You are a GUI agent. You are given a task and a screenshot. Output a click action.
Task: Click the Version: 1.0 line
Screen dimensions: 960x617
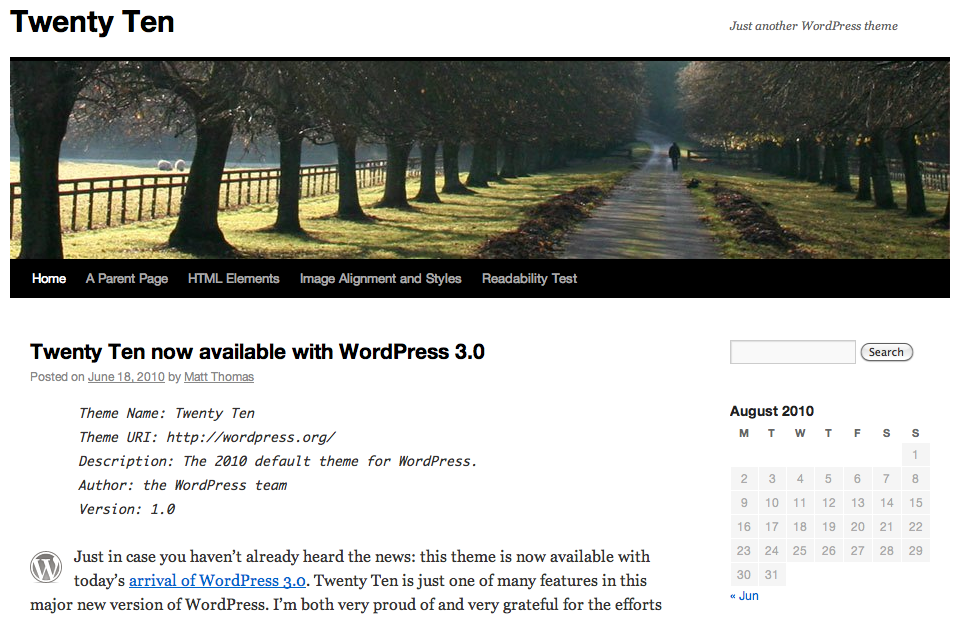click(x=127, y=509)
